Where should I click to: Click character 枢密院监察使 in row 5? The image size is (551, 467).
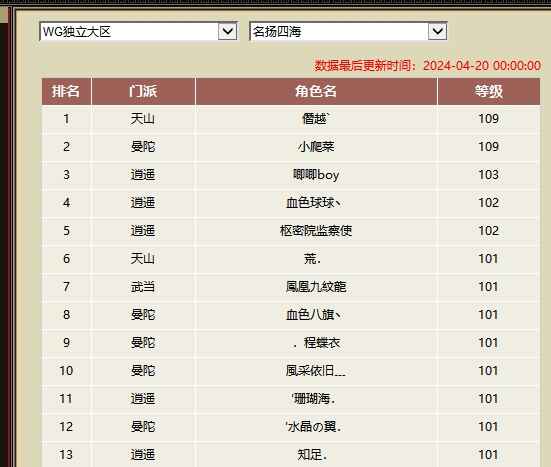[316, 231]
